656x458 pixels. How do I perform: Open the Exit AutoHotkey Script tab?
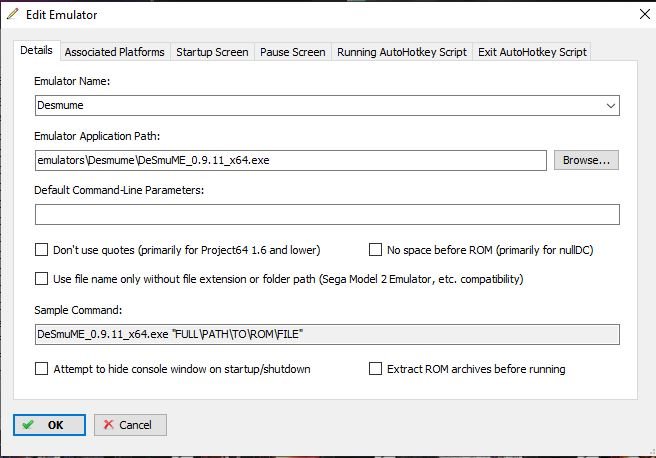[532, 52]
